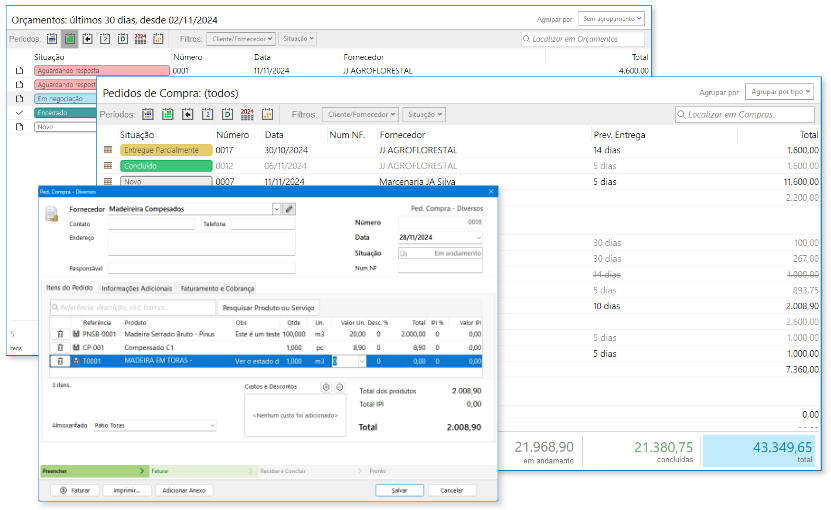Viewport: 831px width, 510px height.
Task: Open the Data date picker dropdown
Action: 478,238
